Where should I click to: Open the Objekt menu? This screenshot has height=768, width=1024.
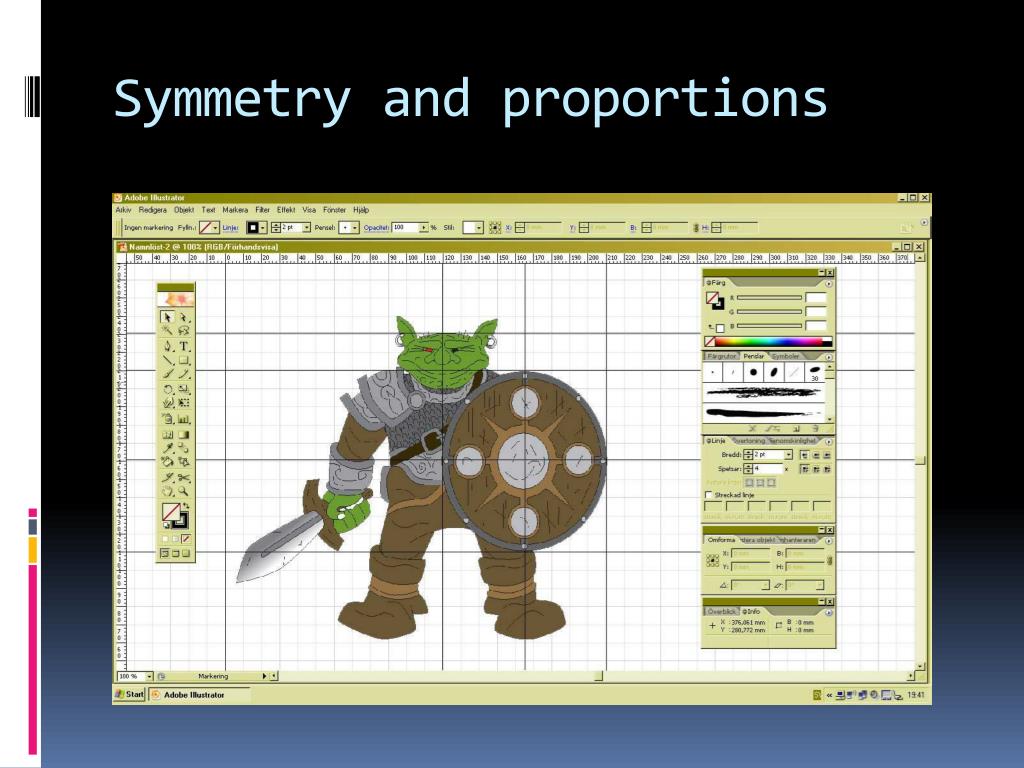click(184, 210)
